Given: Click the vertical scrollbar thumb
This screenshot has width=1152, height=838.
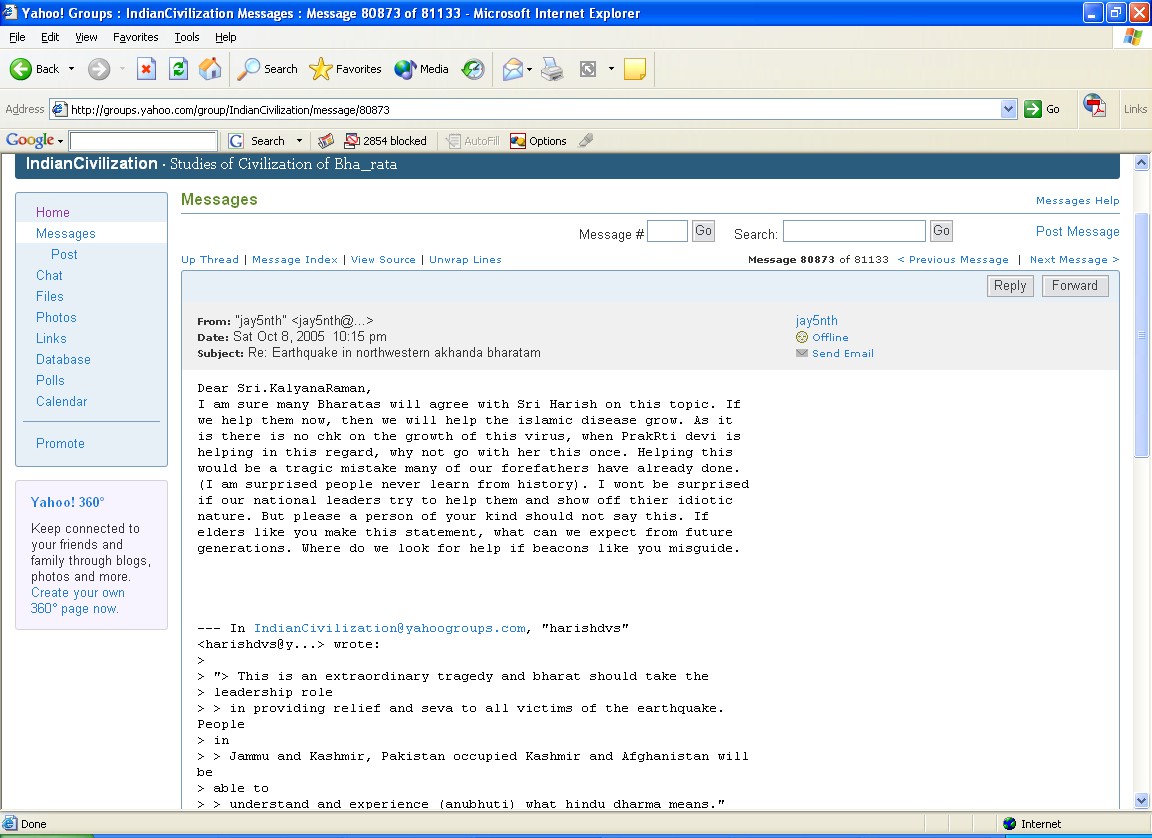Looking at the screenshot, I should click(1142, 335).
